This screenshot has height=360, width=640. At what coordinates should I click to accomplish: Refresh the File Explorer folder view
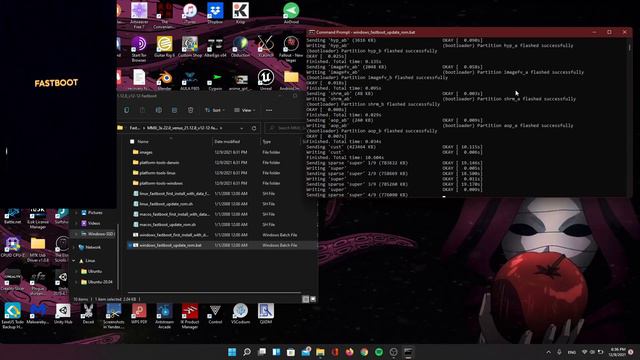tap(254, 128)
